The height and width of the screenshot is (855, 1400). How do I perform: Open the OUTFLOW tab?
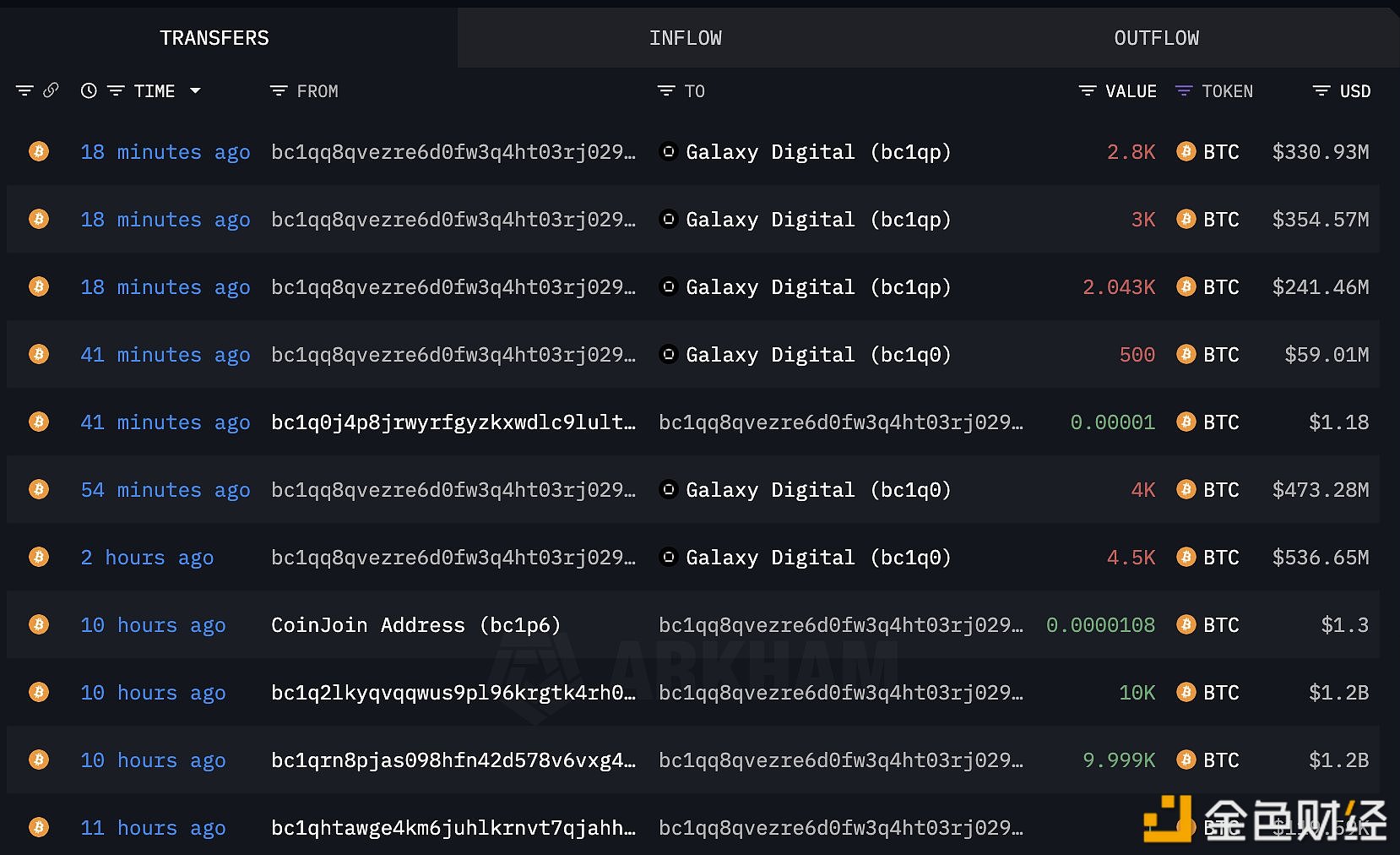tap(1156, 38)
